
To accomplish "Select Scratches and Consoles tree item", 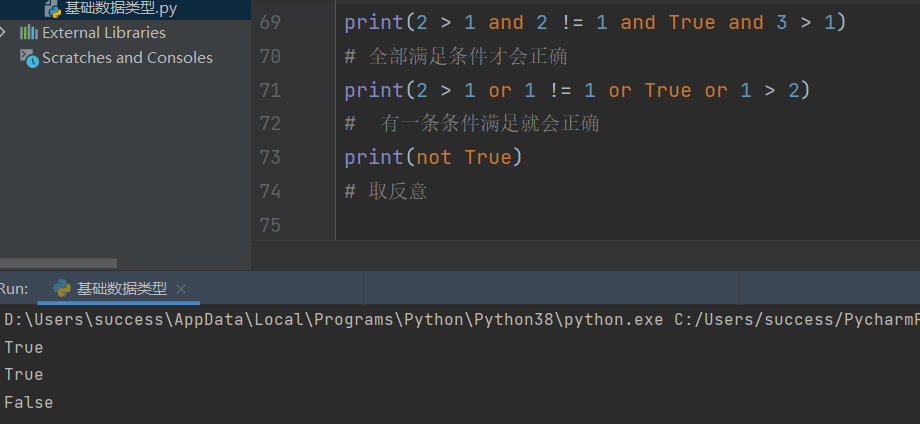I will 127,58.
